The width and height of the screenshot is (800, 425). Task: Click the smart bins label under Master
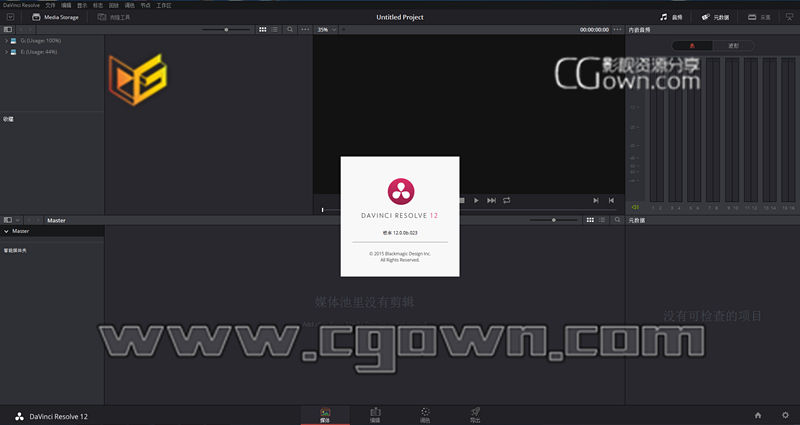pos(15,251)
